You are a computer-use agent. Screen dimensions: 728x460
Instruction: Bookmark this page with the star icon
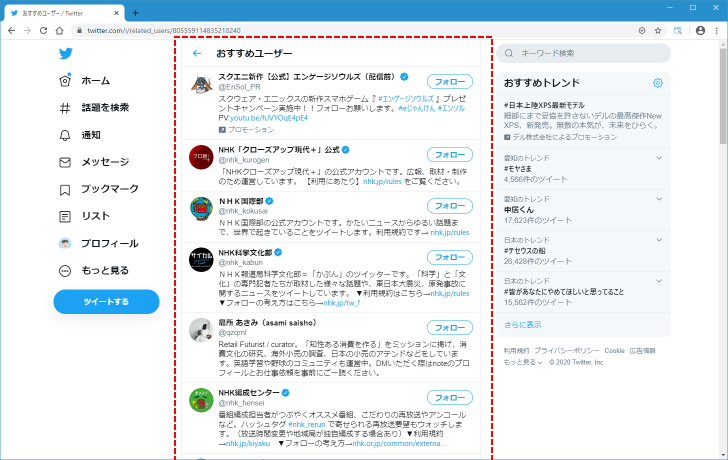(x=658, y=31)
